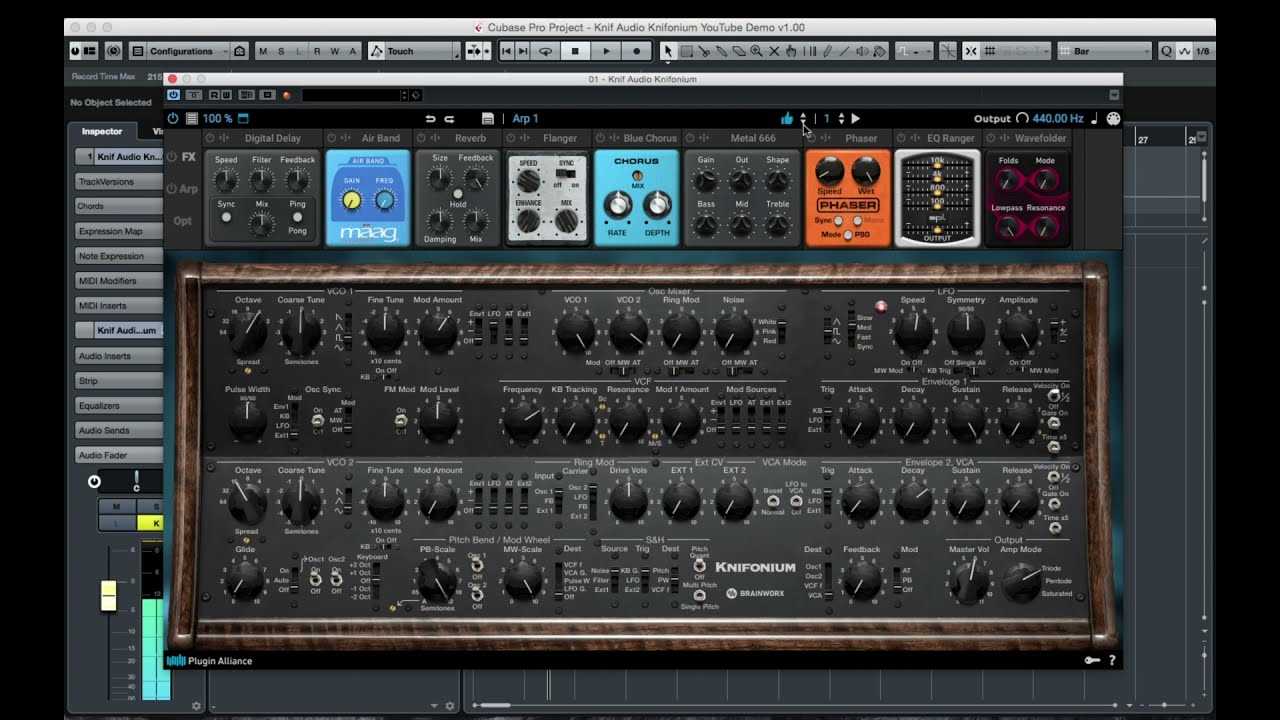The image size is (1280, 720).
Task: Expand Audio Inserts inspector section
Action: point(119,356)
